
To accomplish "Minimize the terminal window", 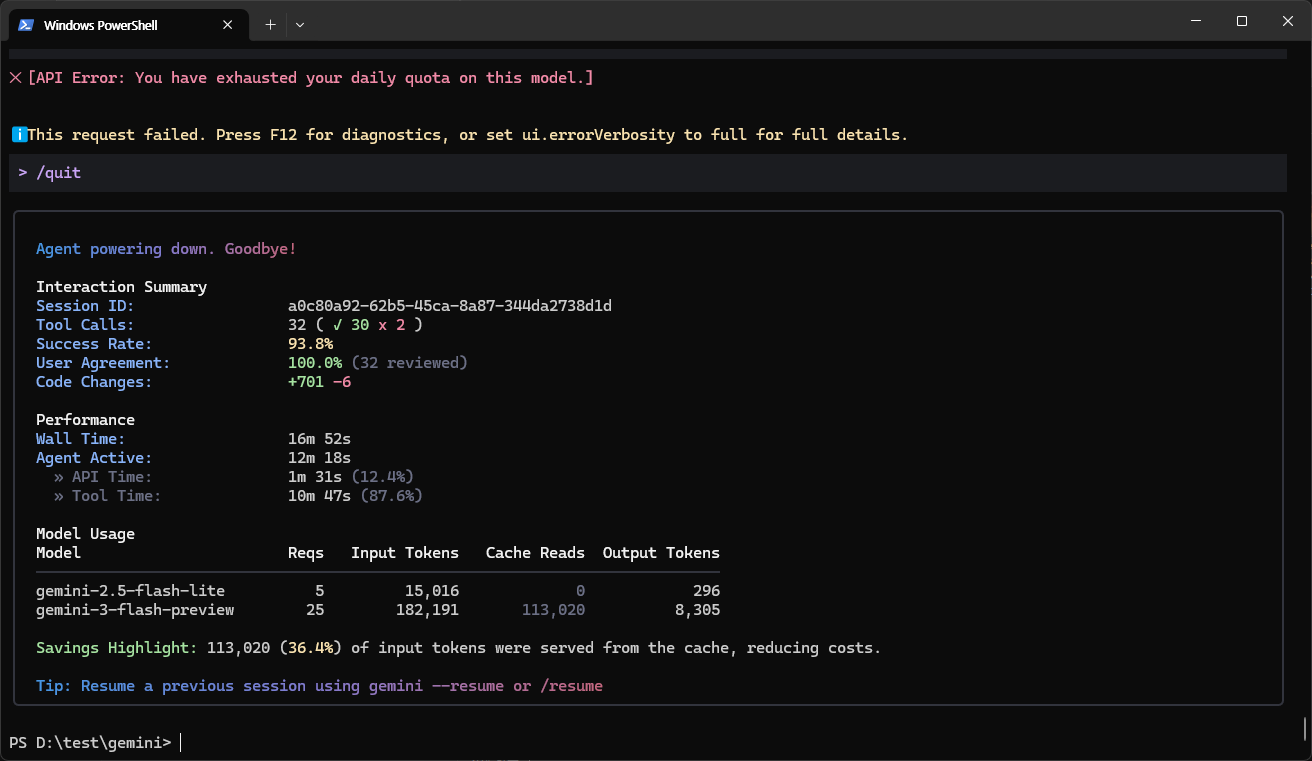I will point(1196,21).
